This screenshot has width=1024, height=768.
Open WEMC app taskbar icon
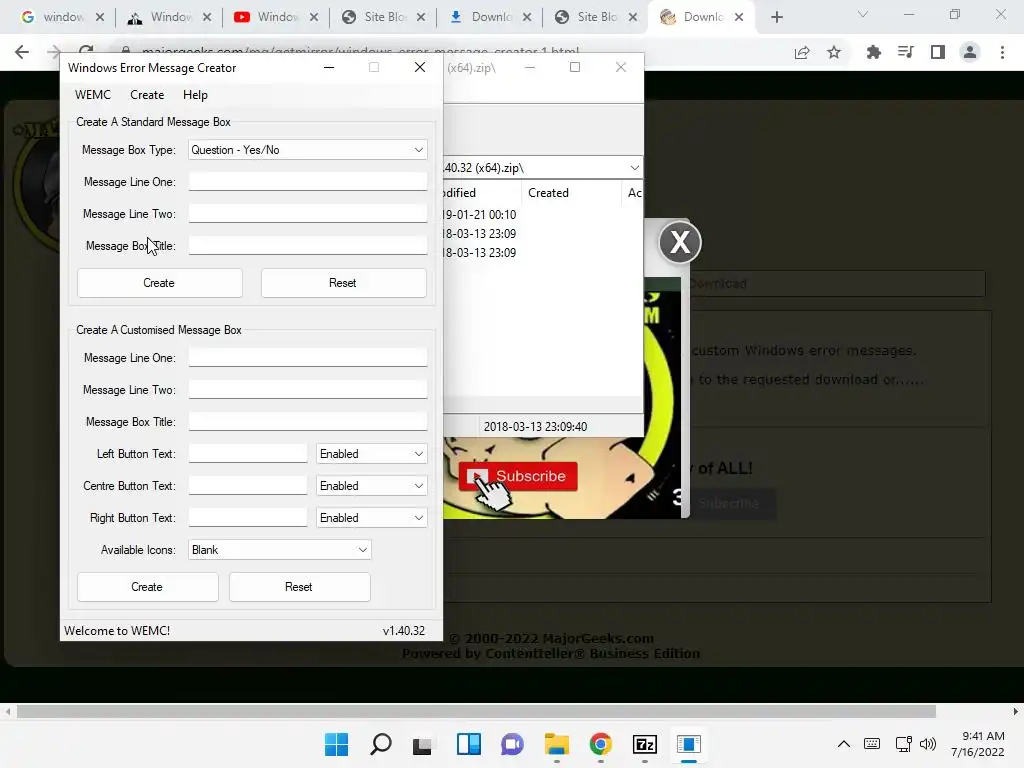point(688,744)
